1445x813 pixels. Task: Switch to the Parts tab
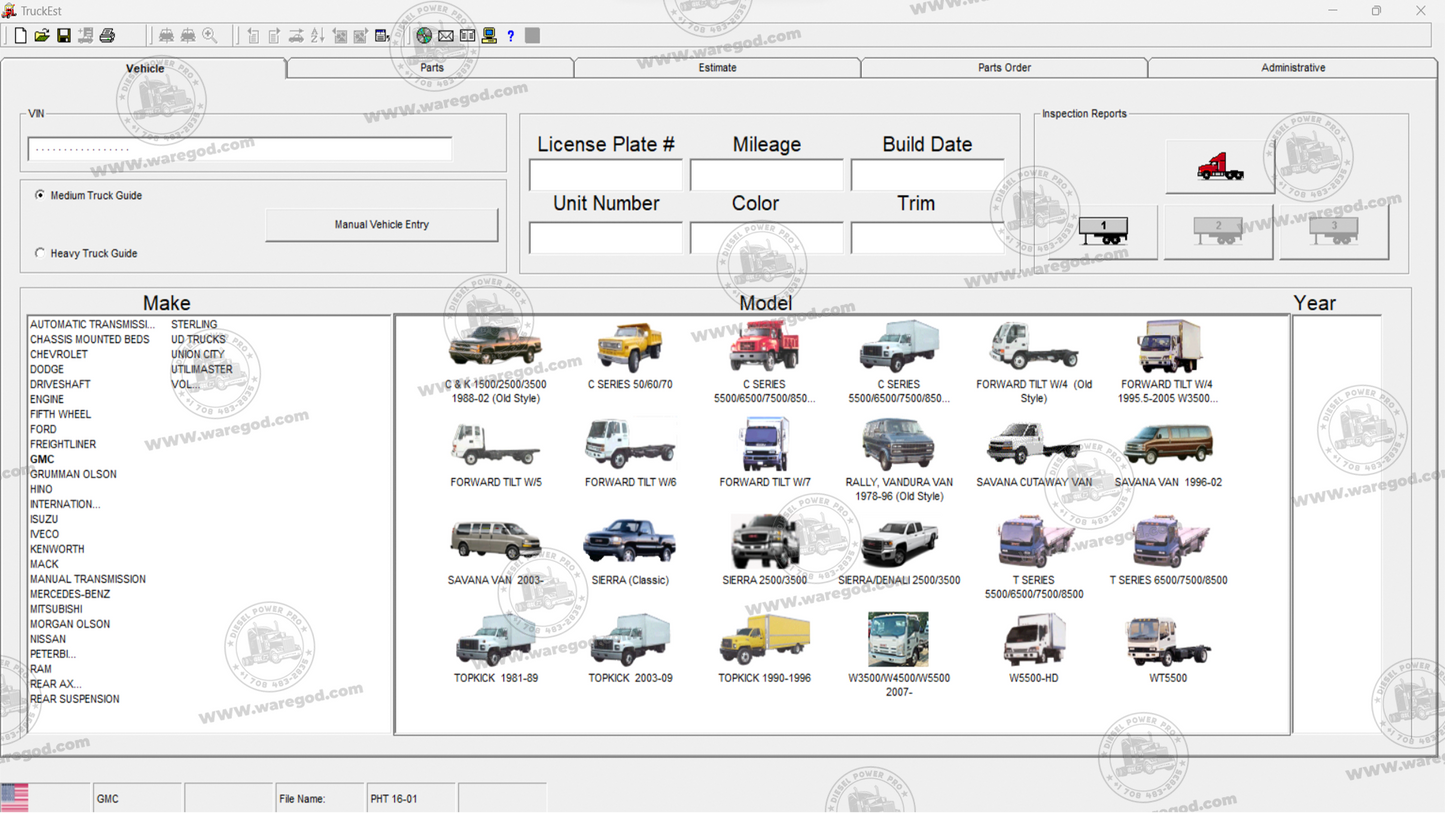pos(430,67)
